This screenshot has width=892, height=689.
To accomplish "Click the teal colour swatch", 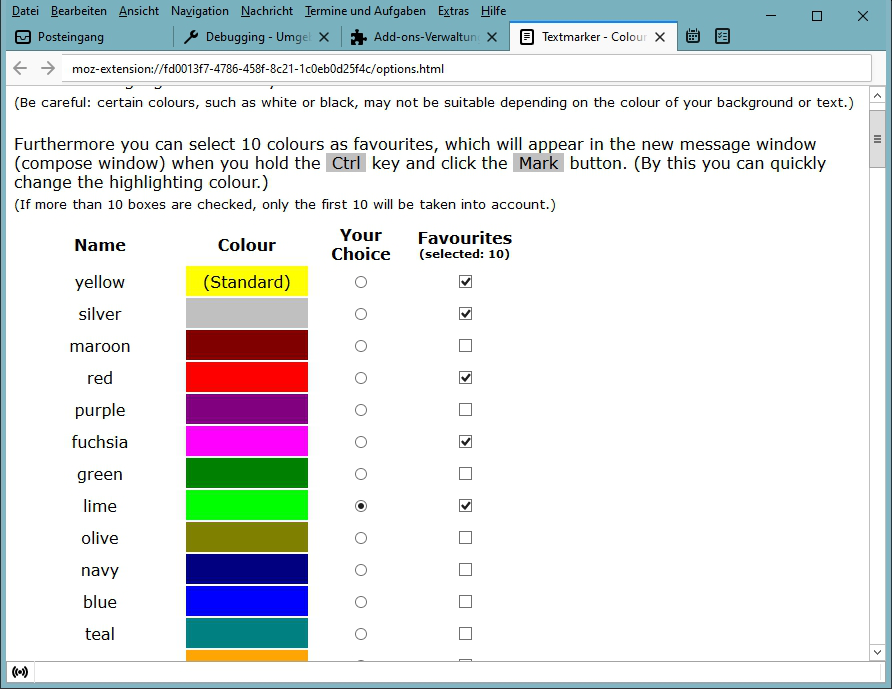I will pyautogui.click(x=247, y=633).
